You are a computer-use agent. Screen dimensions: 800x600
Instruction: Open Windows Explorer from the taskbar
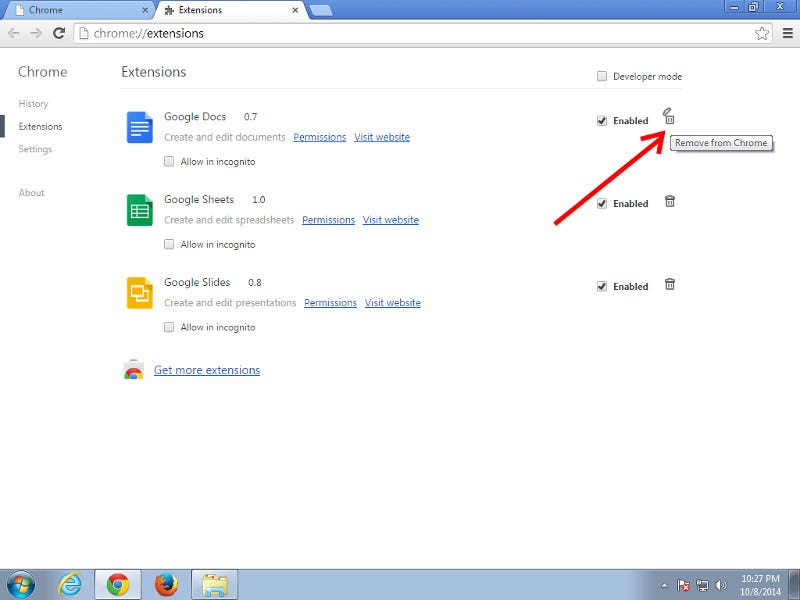(215, 585)
